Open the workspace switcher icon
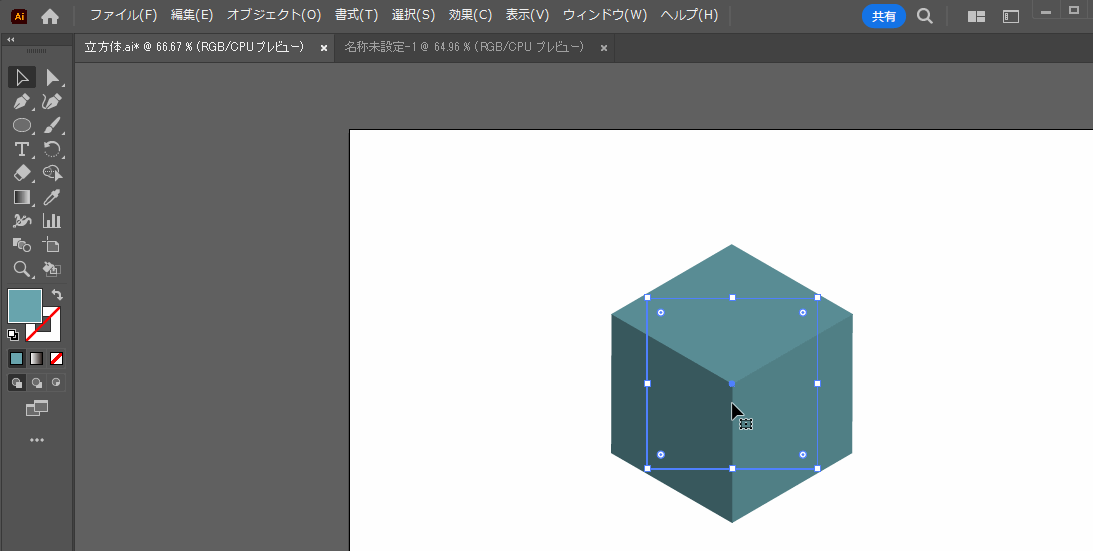 point(1011,16)
